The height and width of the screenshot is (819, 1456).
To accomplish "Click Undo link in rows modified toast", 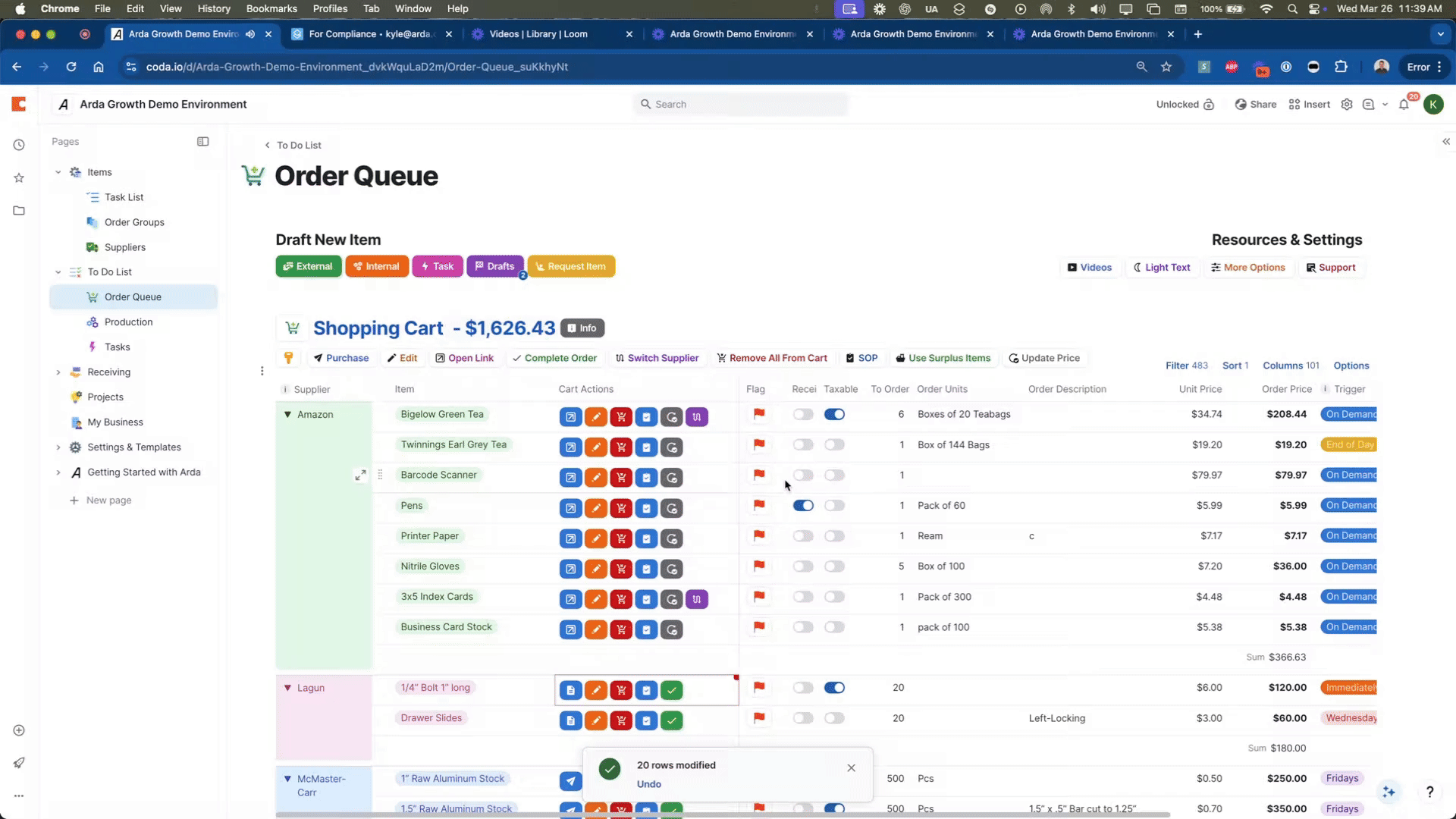I will 648,784.
